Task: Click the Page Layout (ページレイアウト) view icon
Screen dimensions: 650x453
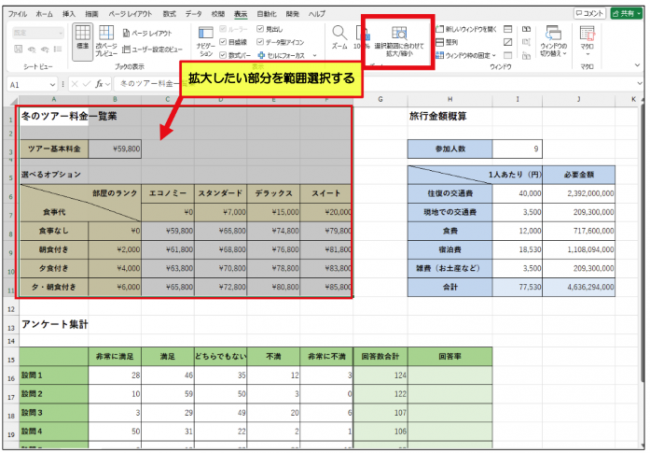Action: (128, 33)
